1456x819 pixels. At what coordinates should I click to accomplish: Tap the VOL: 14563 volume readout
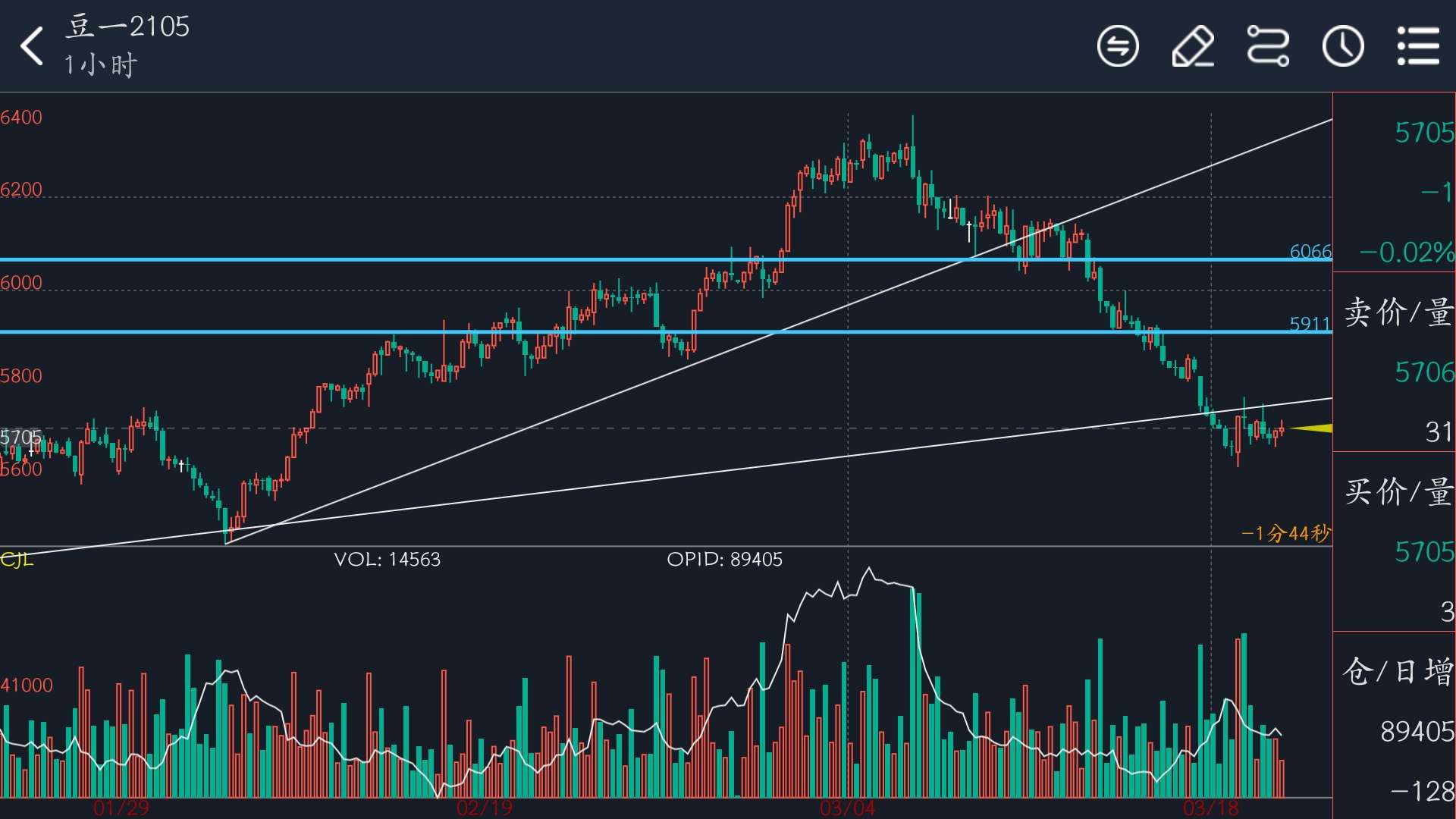click(387, 560)
